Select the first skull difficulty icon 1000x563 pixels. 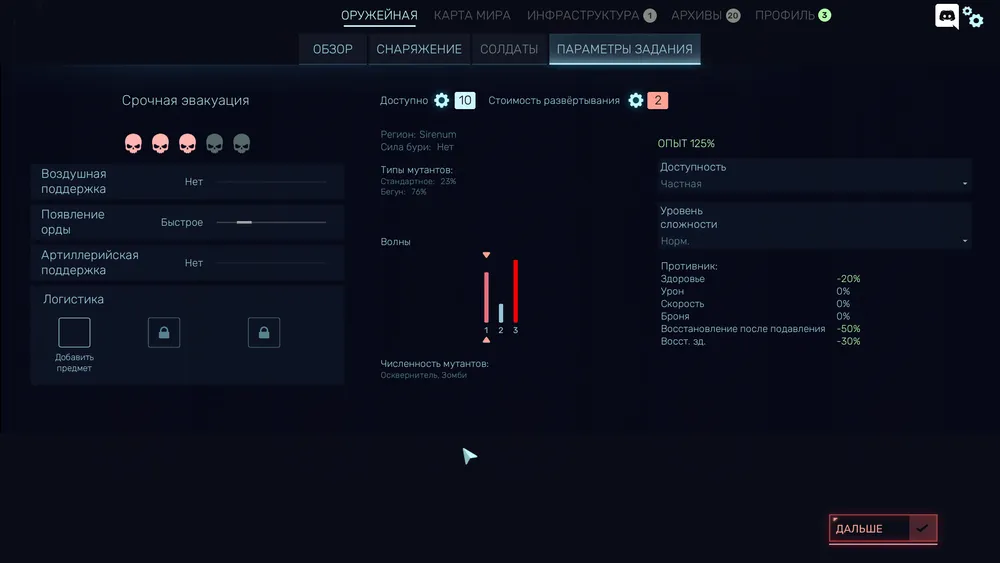pos(133,143)
